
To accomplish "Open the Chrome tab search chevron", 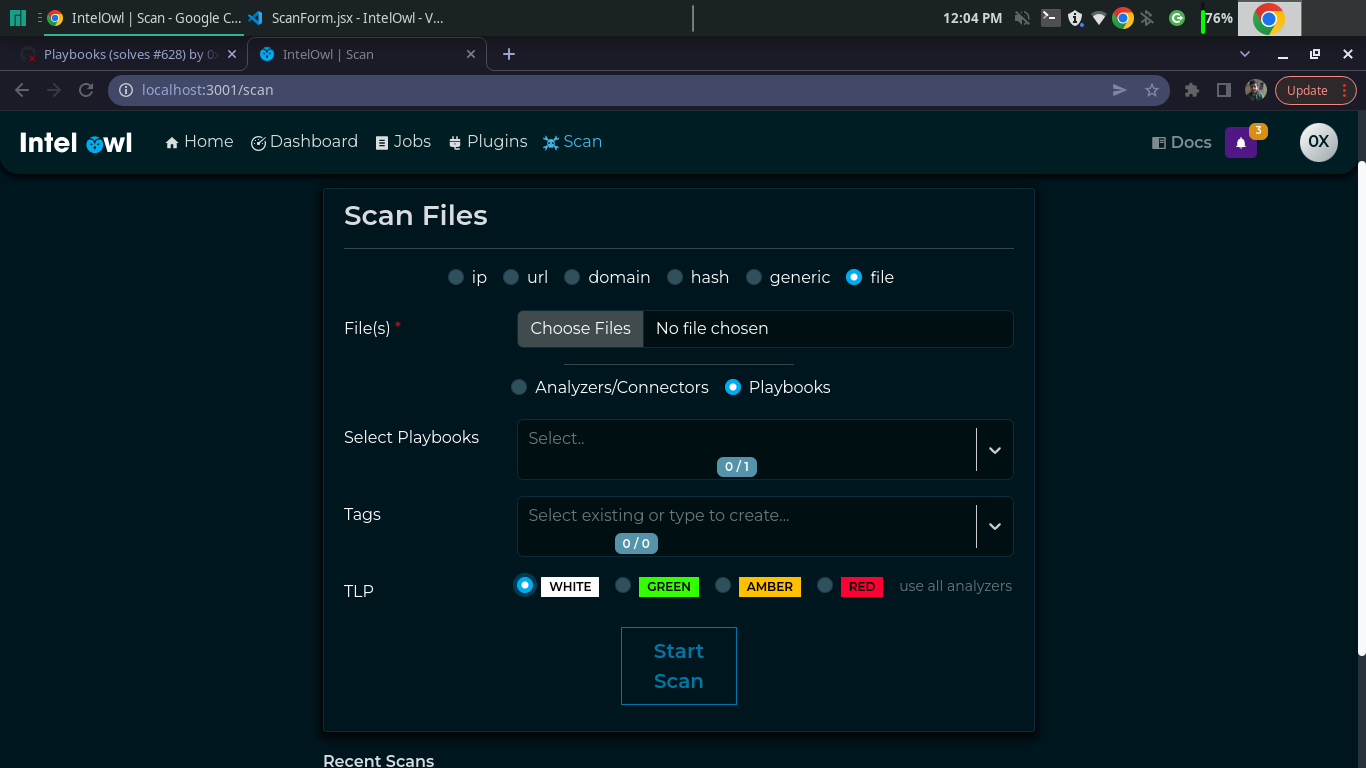I will pyautogui.click(x=1245, y=54).
